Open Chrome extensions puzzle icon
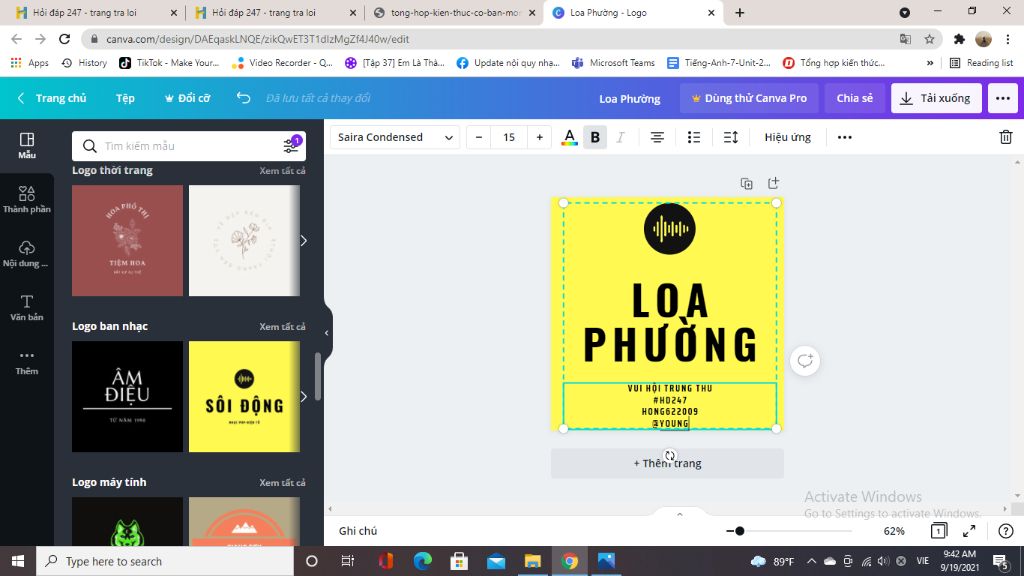Screen dimensions: 1024x576 (959, 39)
